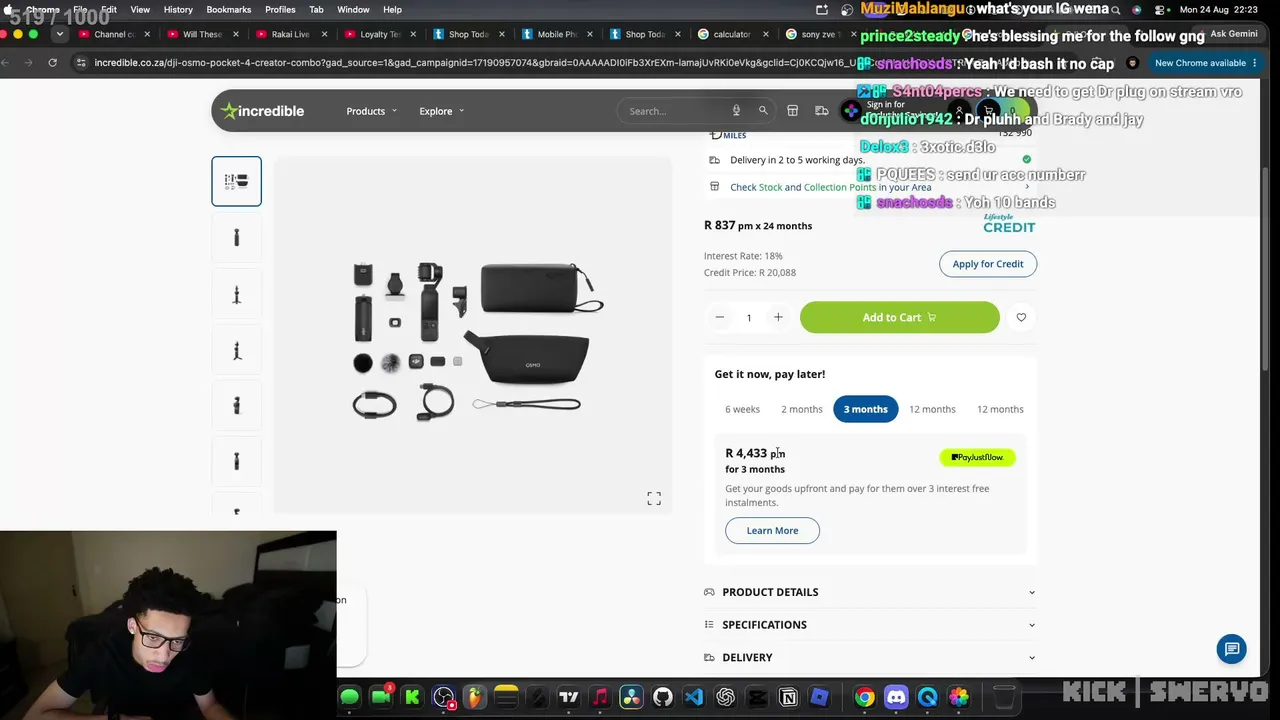Launch Visual Studio Code from the dock

pos(693,697)
